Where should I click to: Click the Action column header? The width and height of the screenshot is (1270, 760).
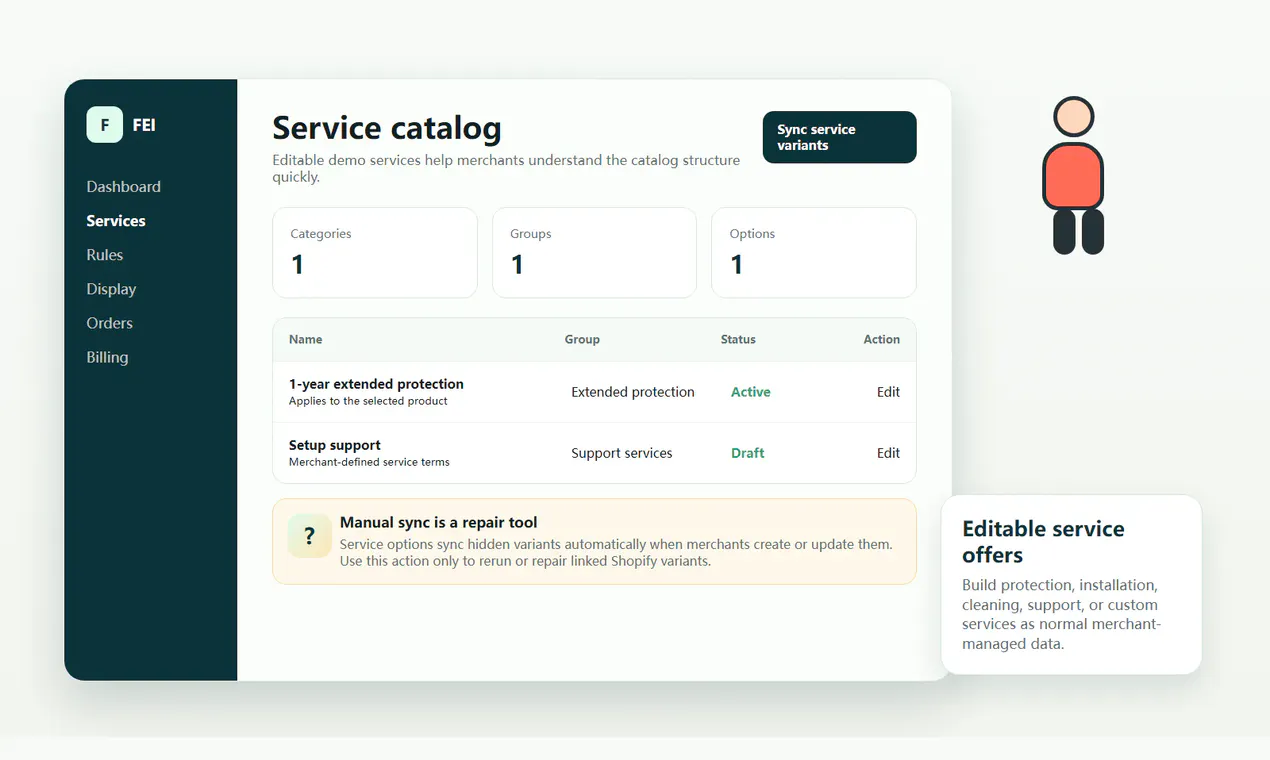[882, 340]
